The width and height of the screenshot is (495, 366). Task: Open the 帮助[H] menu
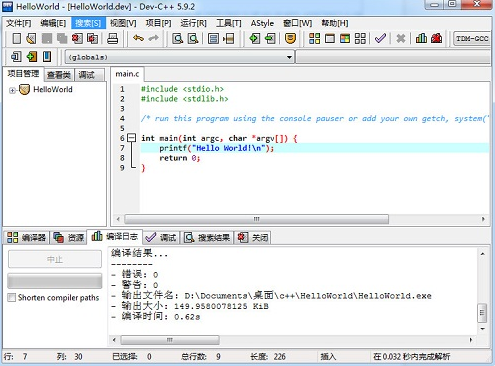[335, 23]
